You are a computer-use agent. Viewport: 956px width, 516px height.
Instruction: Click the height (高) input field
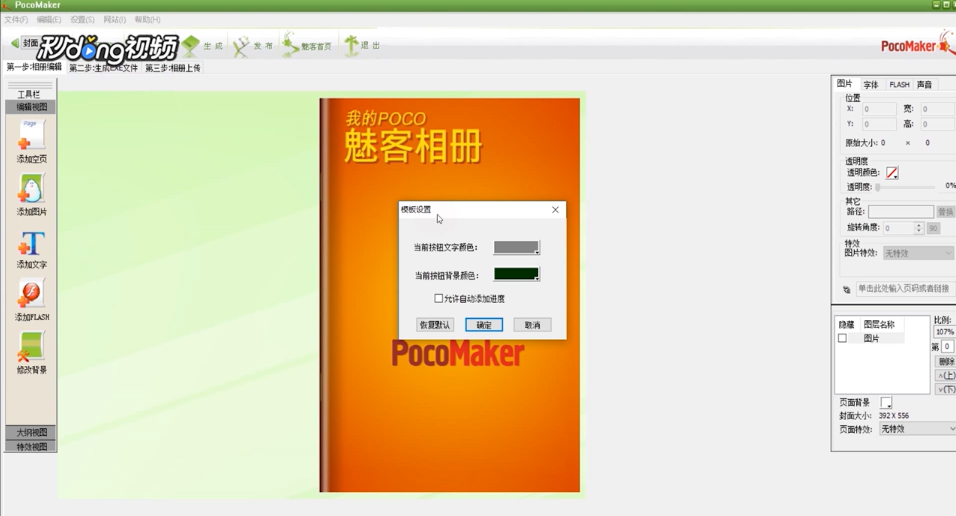click(938, 124)
